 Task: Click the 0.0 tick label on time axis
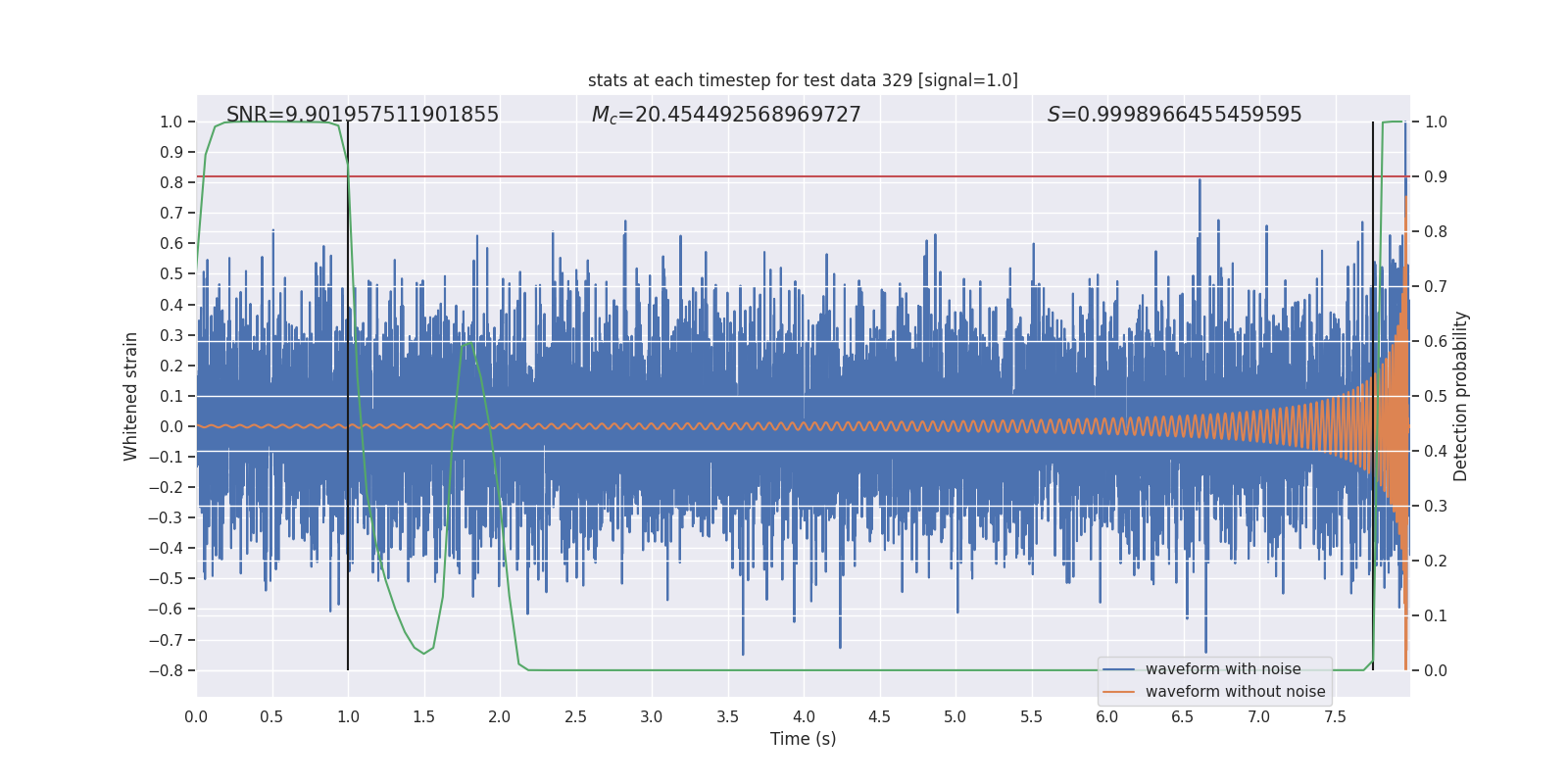pyautogui.click(x=196, y=716)
